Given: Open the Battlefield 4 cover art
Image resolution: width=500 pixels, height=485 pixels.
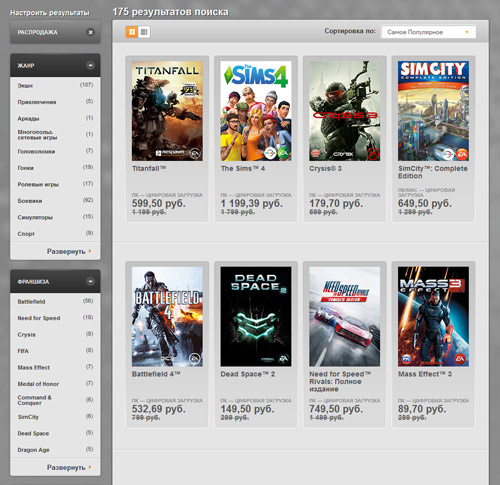Looking at the screenshot, I should [167, 317].
